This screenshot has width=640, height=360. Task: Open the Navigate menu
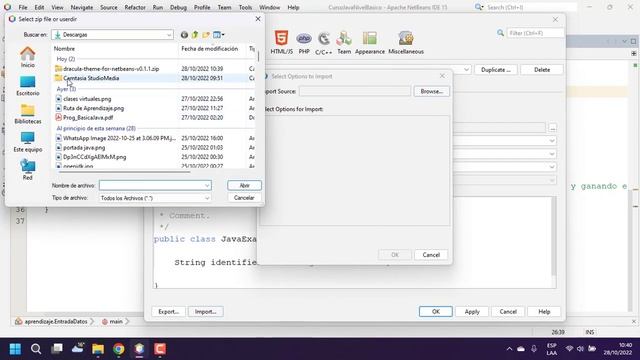click(82, 7)
